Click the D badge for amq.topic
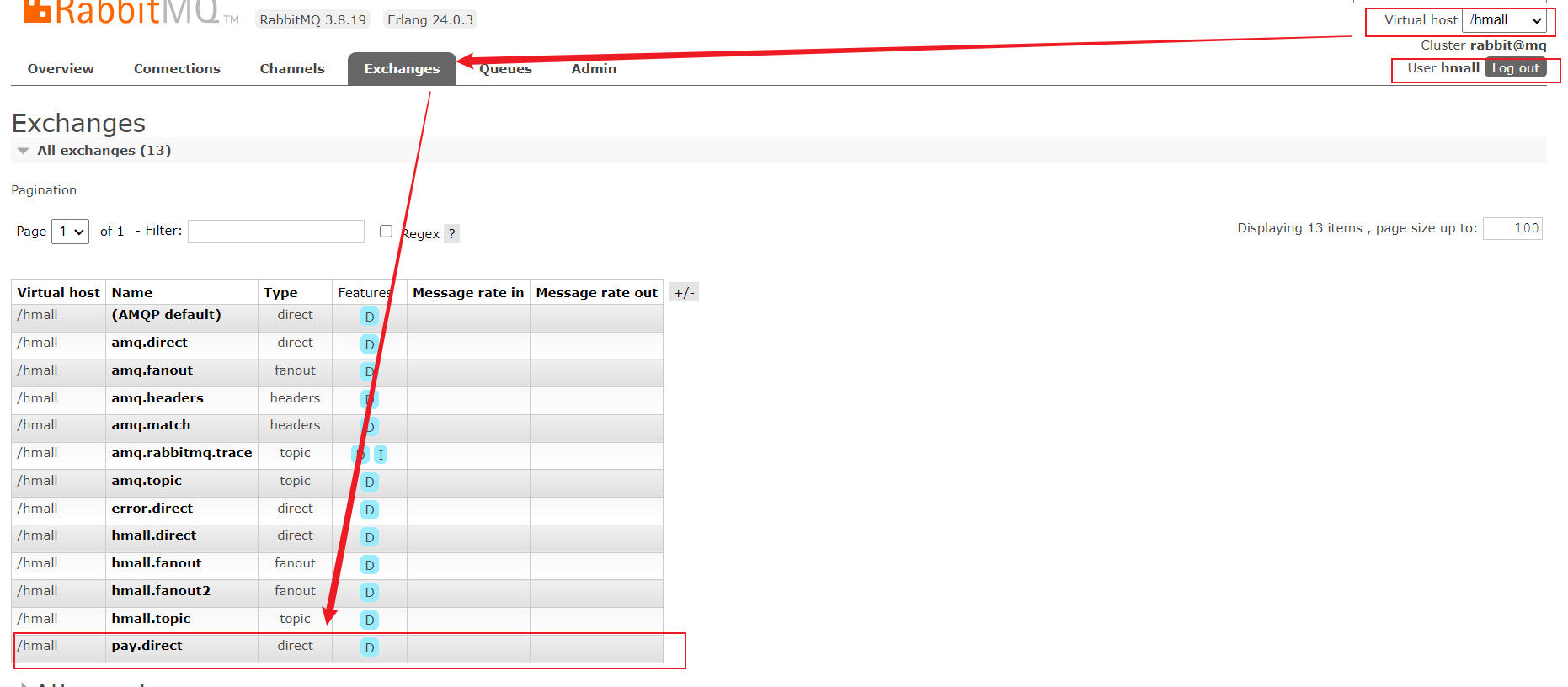The width and height of the screenshot is (1568, 687). coord(370,482)
